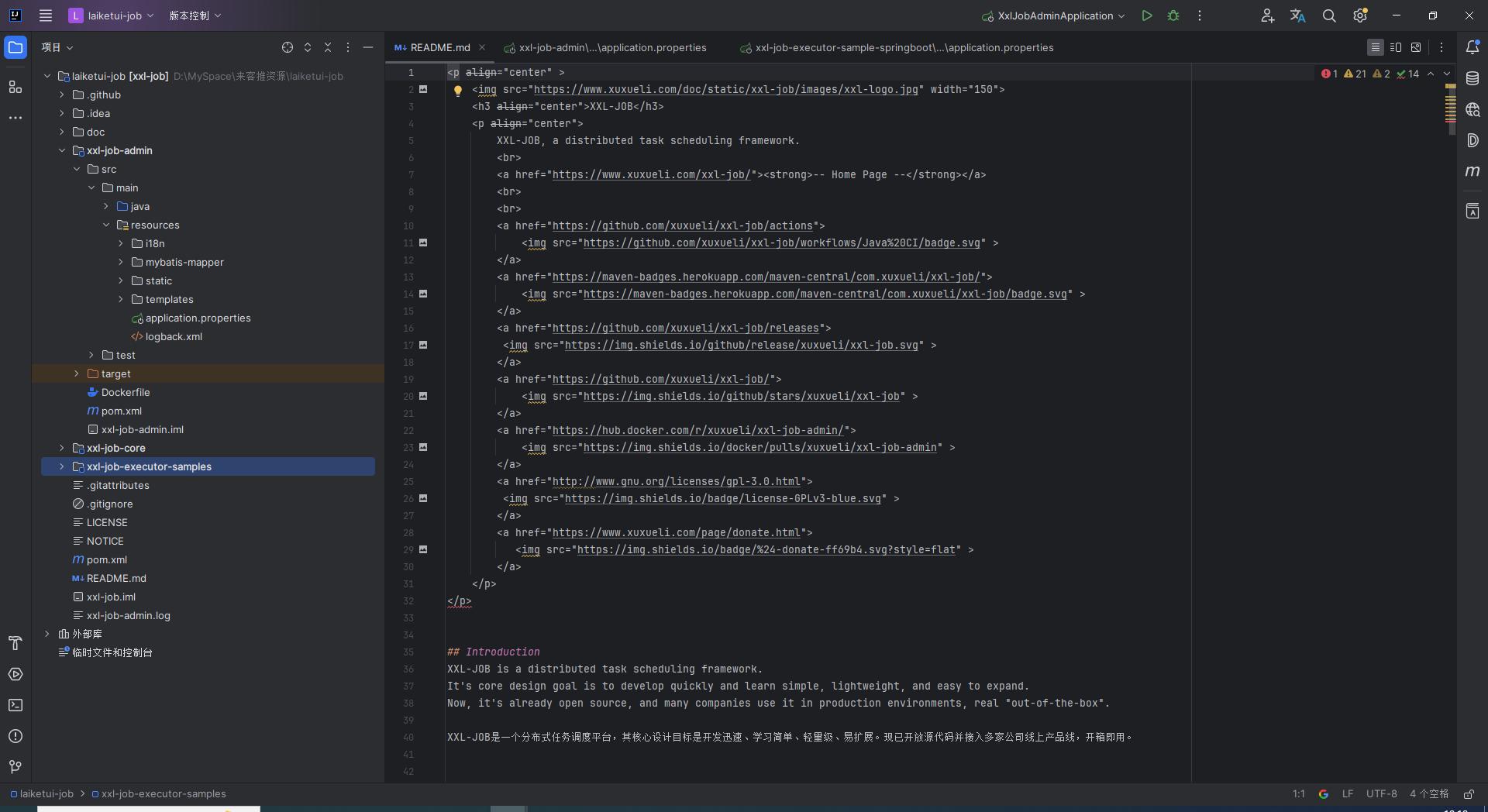Switch to the xxl-job-executor-sample-springboot application.properties tab
The image size is (1488, 812).
coord(897,47)
